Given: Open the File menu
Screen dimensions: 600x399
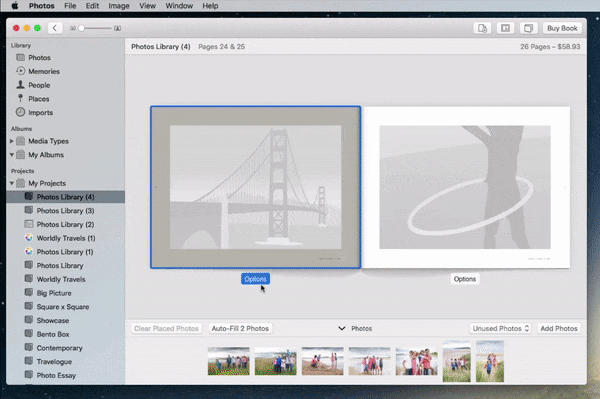Looking at the screenshot, I should pos(70,6).
